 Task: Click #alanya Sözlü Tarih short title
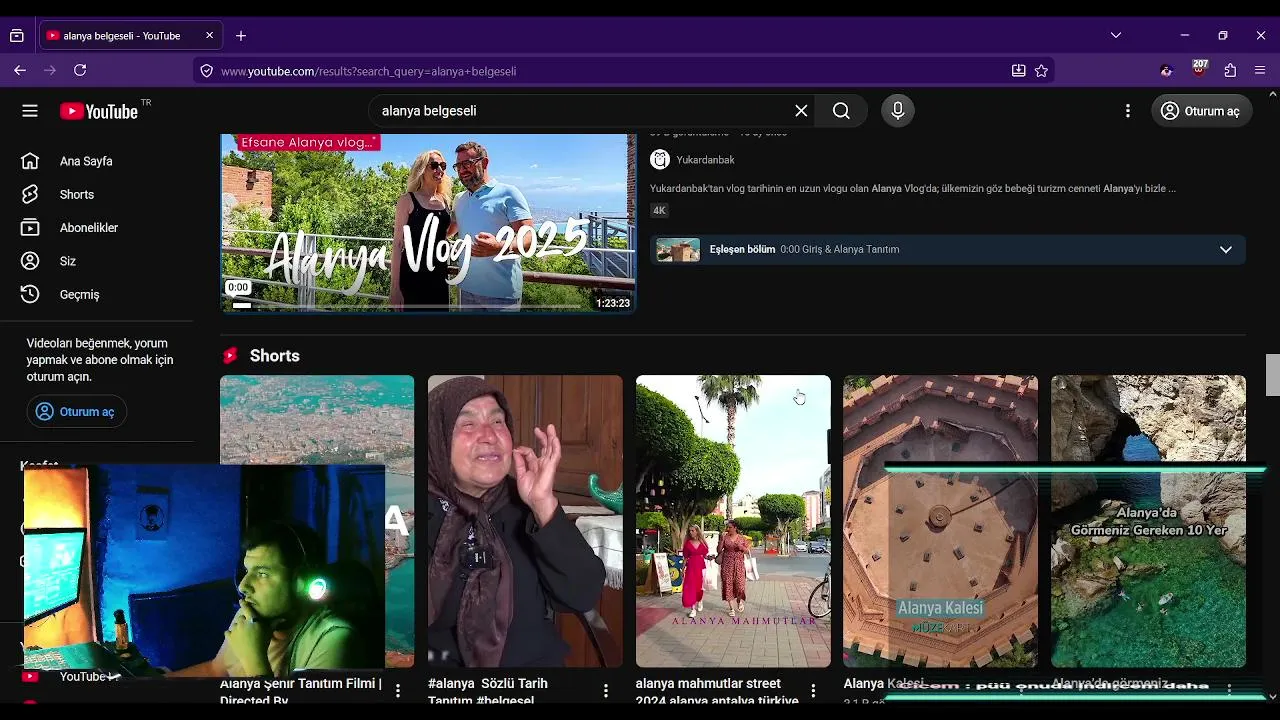(488, 691)
